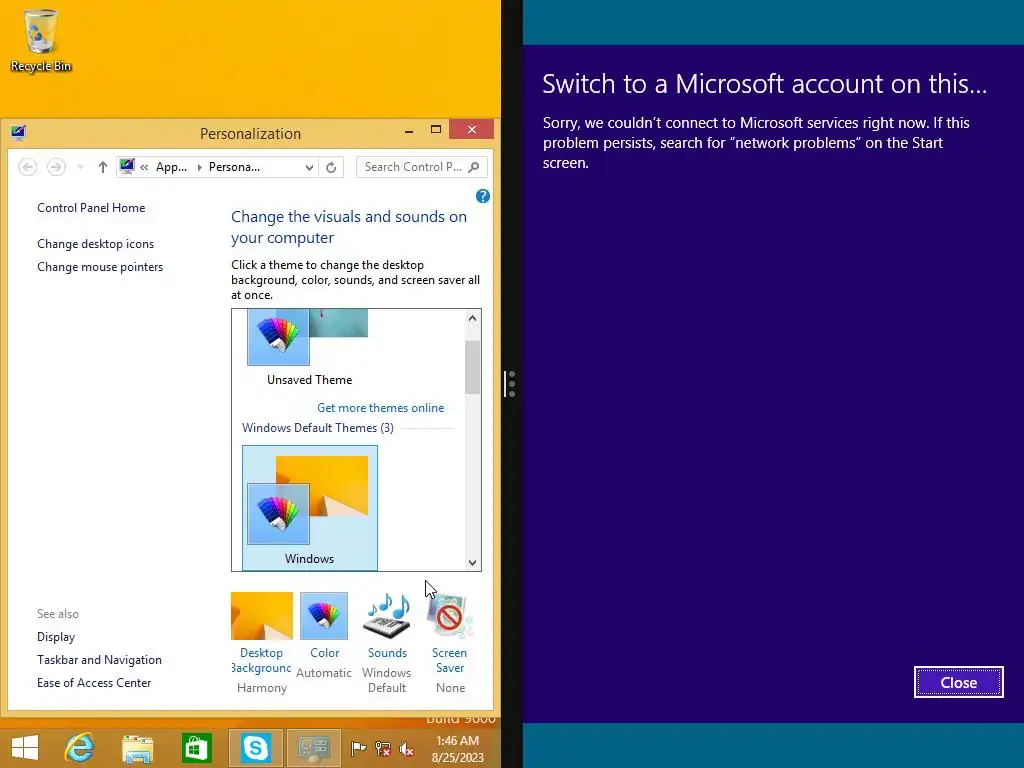
Task: Click the Persona... breadcrumb segment
Action: (x=234, y=167)
